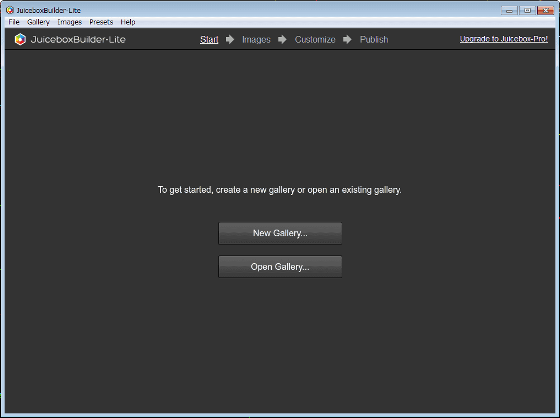The image size is (560, 418).
Task: Go to the Publish step
Action: click(x=374, y=39)
